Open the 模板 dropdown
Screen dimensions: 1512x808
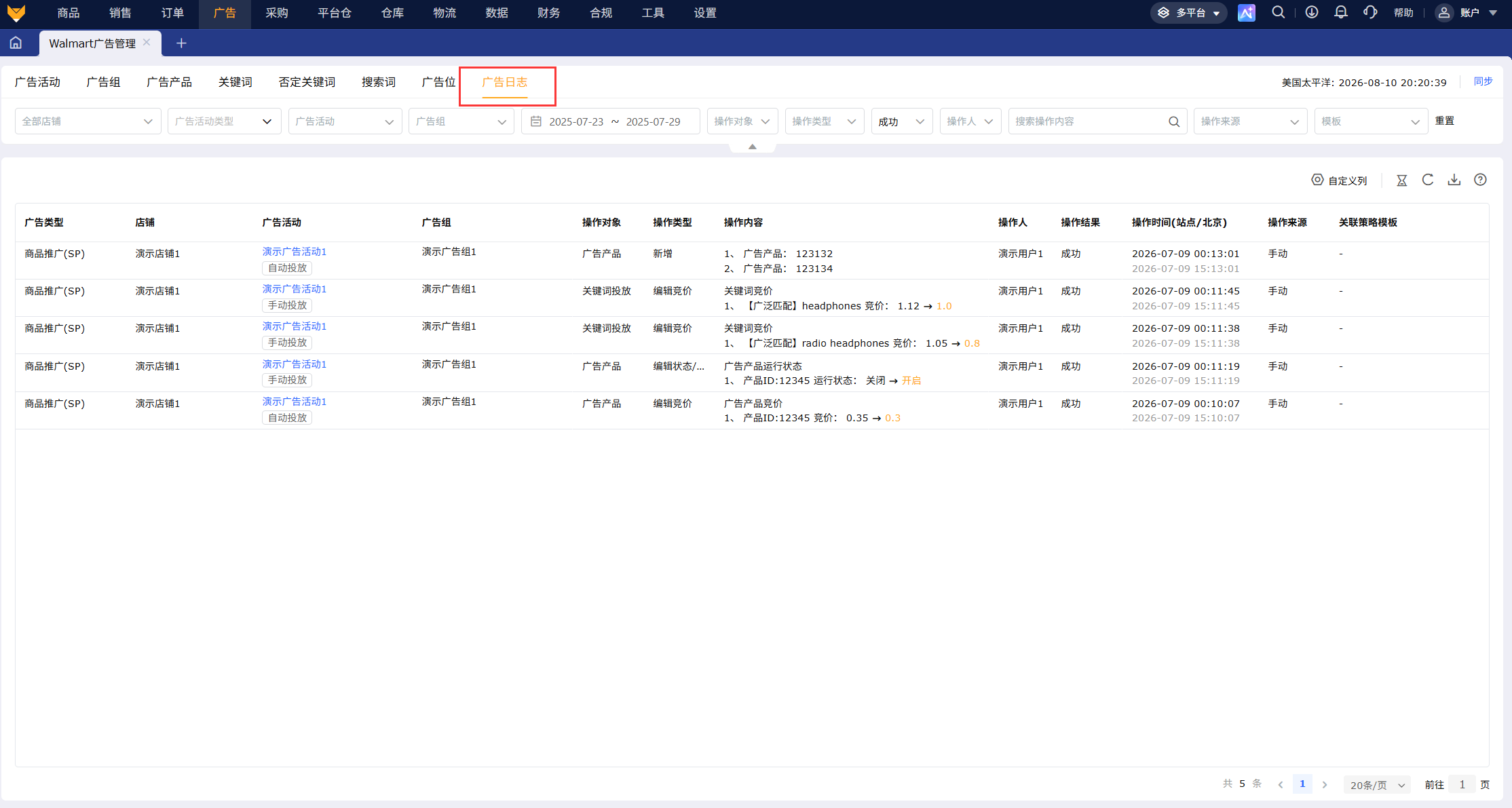click(x=1372, y=121)
